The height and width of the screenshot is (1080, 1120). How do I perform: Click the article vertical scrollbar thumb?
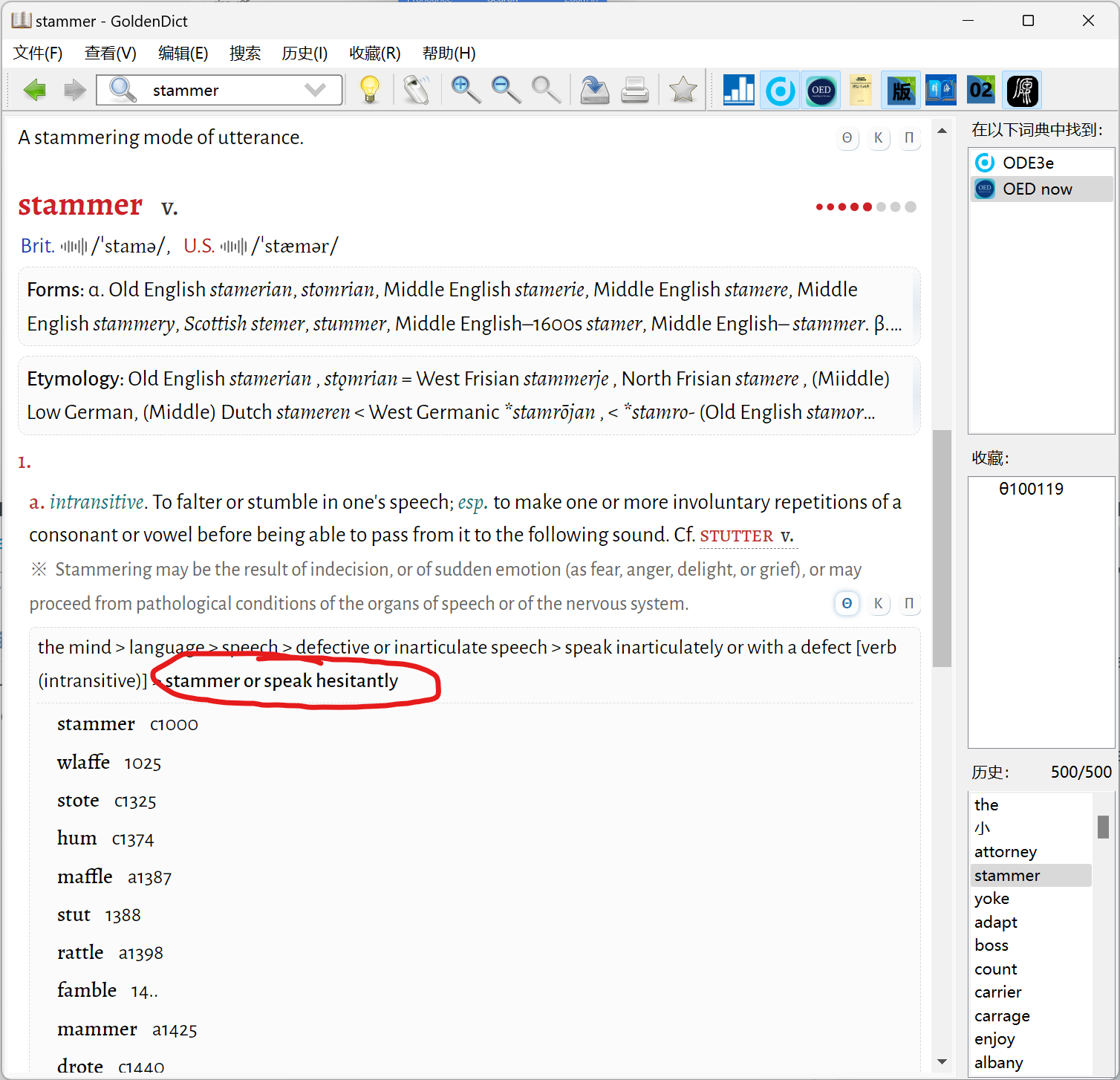[x=942, y=548]
